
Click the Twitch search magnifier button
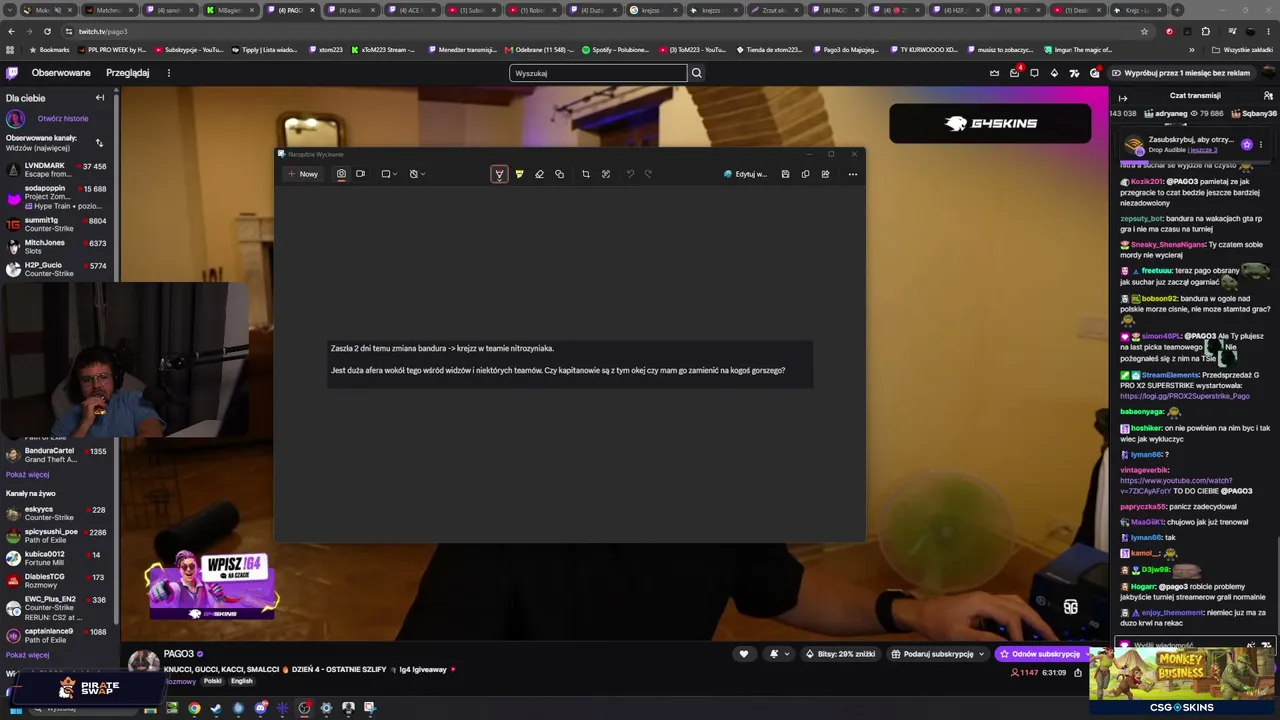(x=697, y=73)
